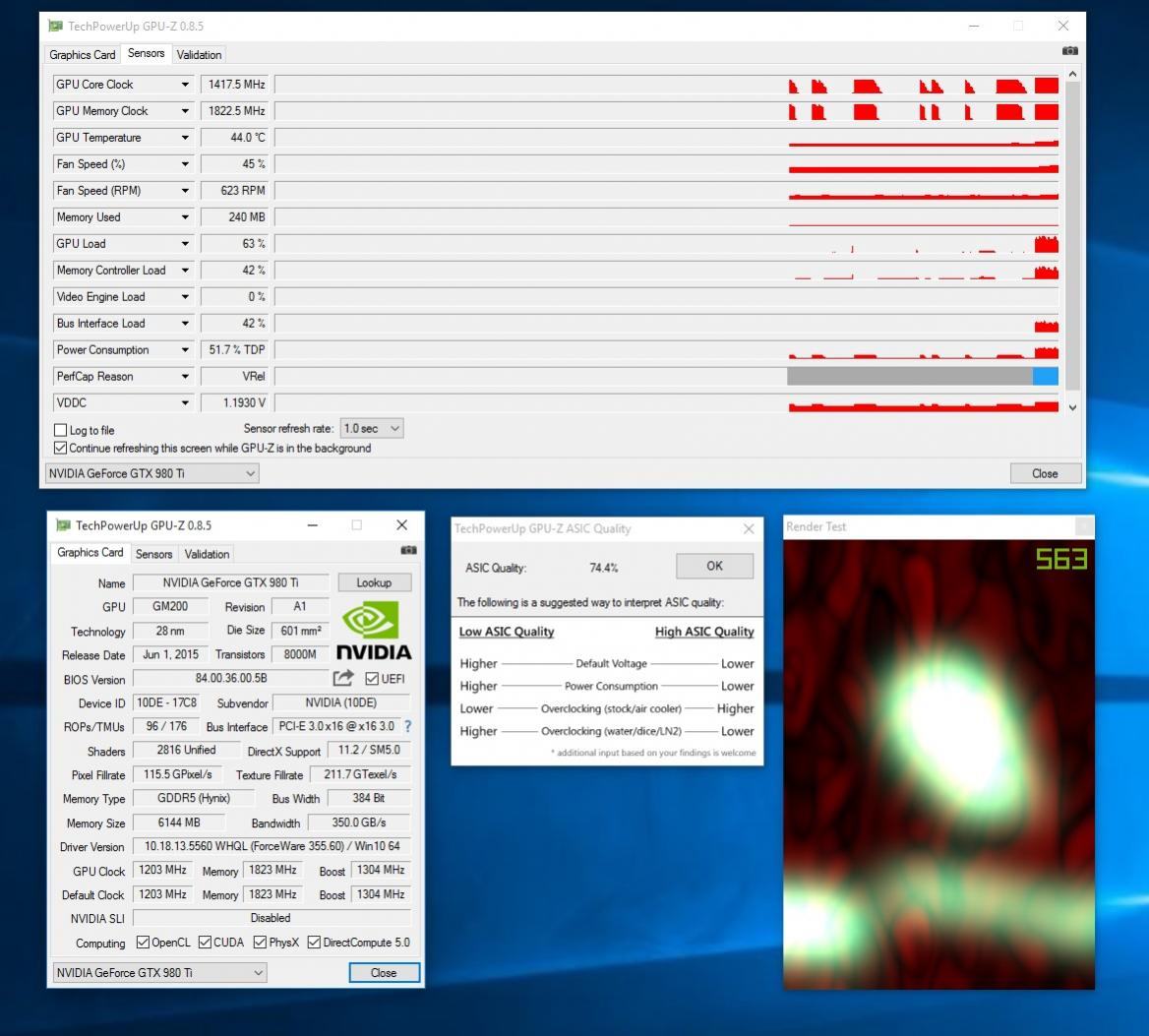Select Graphics Card tab in the lower window
The image size is (1149, 1036).
coord(91,553)
